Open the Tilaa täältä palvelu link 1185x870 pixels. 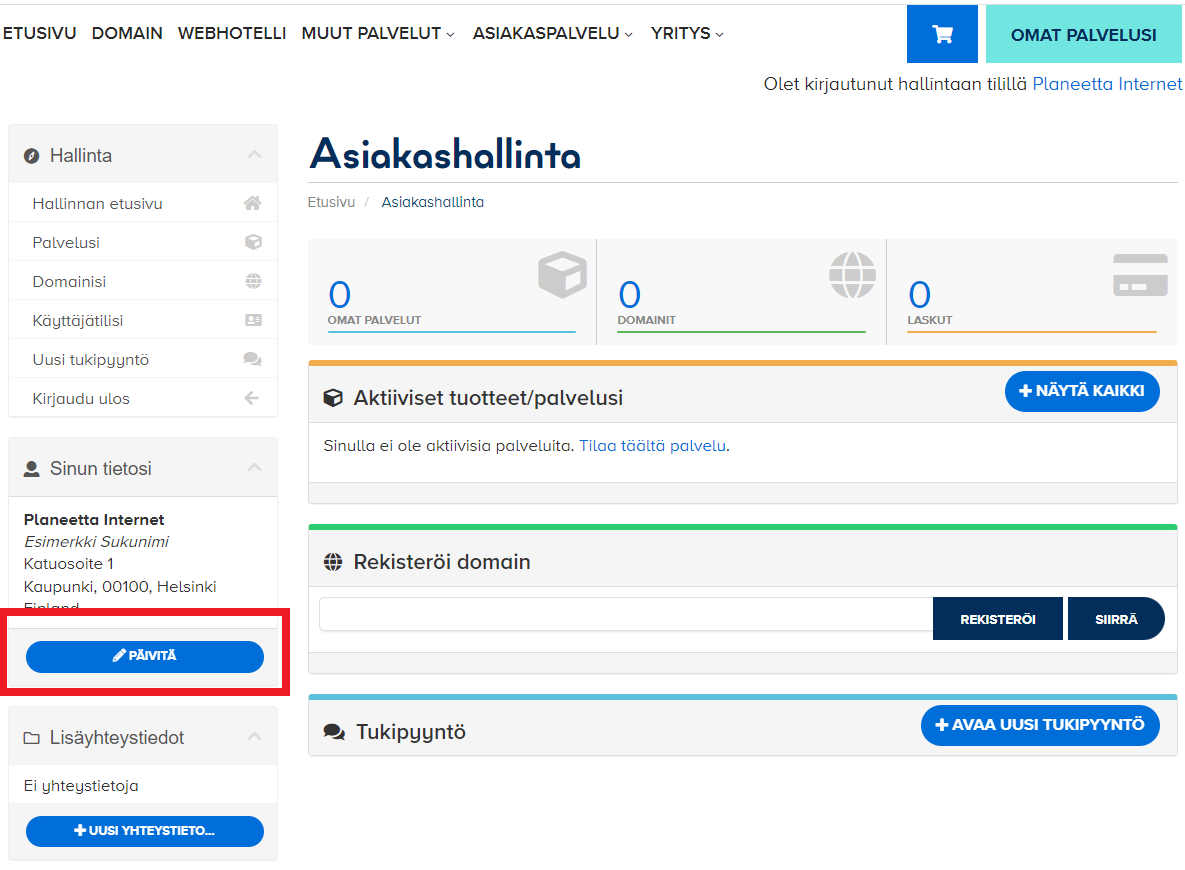[x=652, y=446]
